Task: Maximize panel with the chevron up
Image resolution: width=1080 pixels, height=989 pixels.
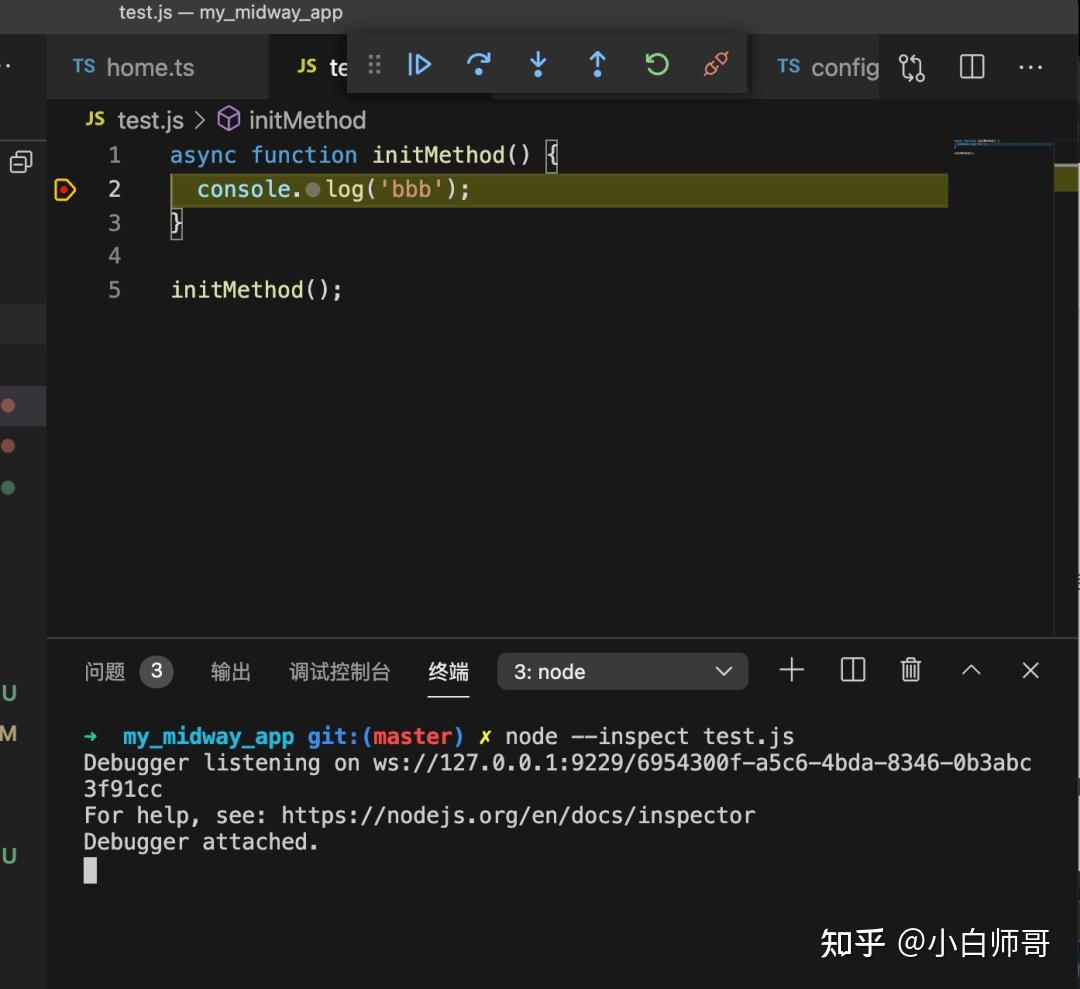Action: pyautogui.click(x=971, y=670)
